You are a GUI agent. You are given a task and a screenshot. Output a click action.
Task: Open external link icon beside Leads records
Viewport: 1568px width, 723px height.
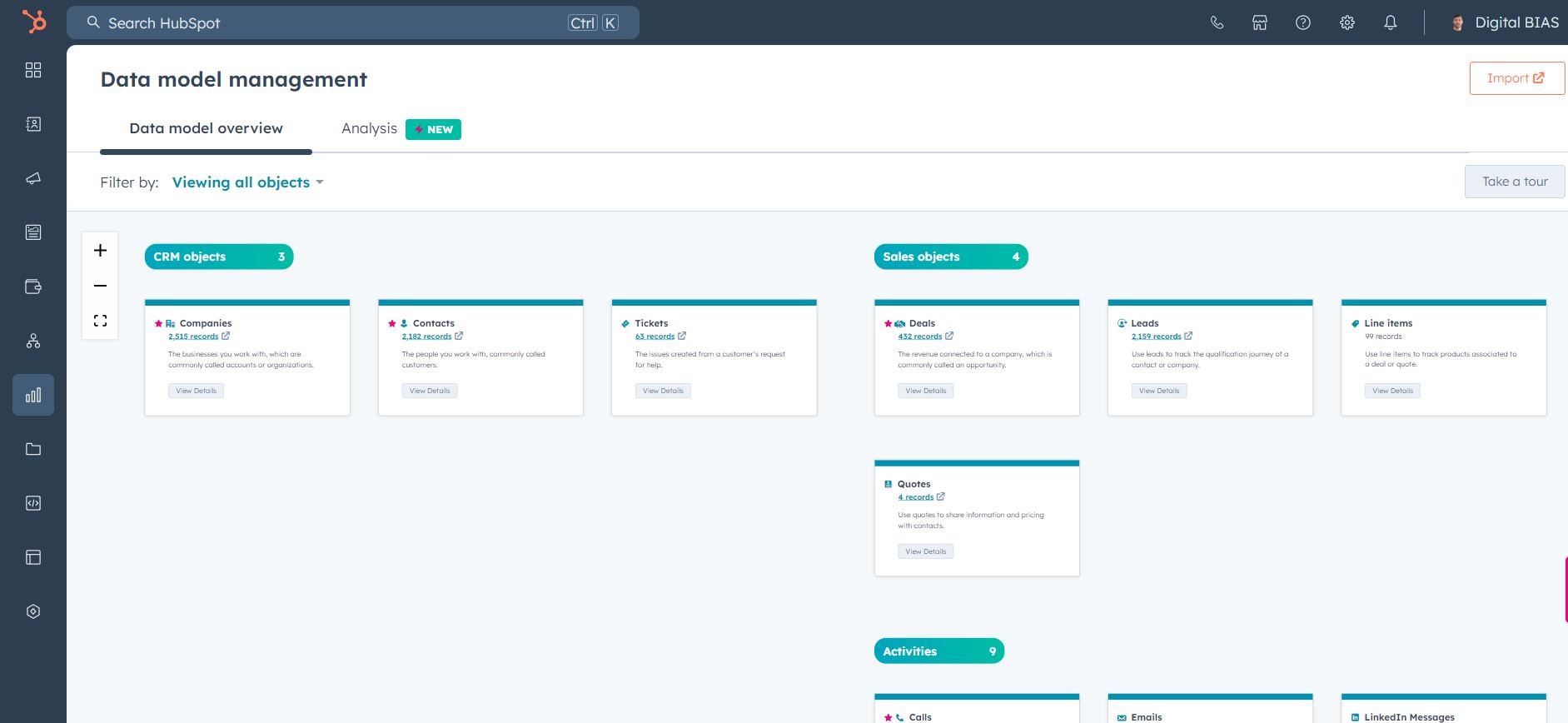(x=1188, y=337)
